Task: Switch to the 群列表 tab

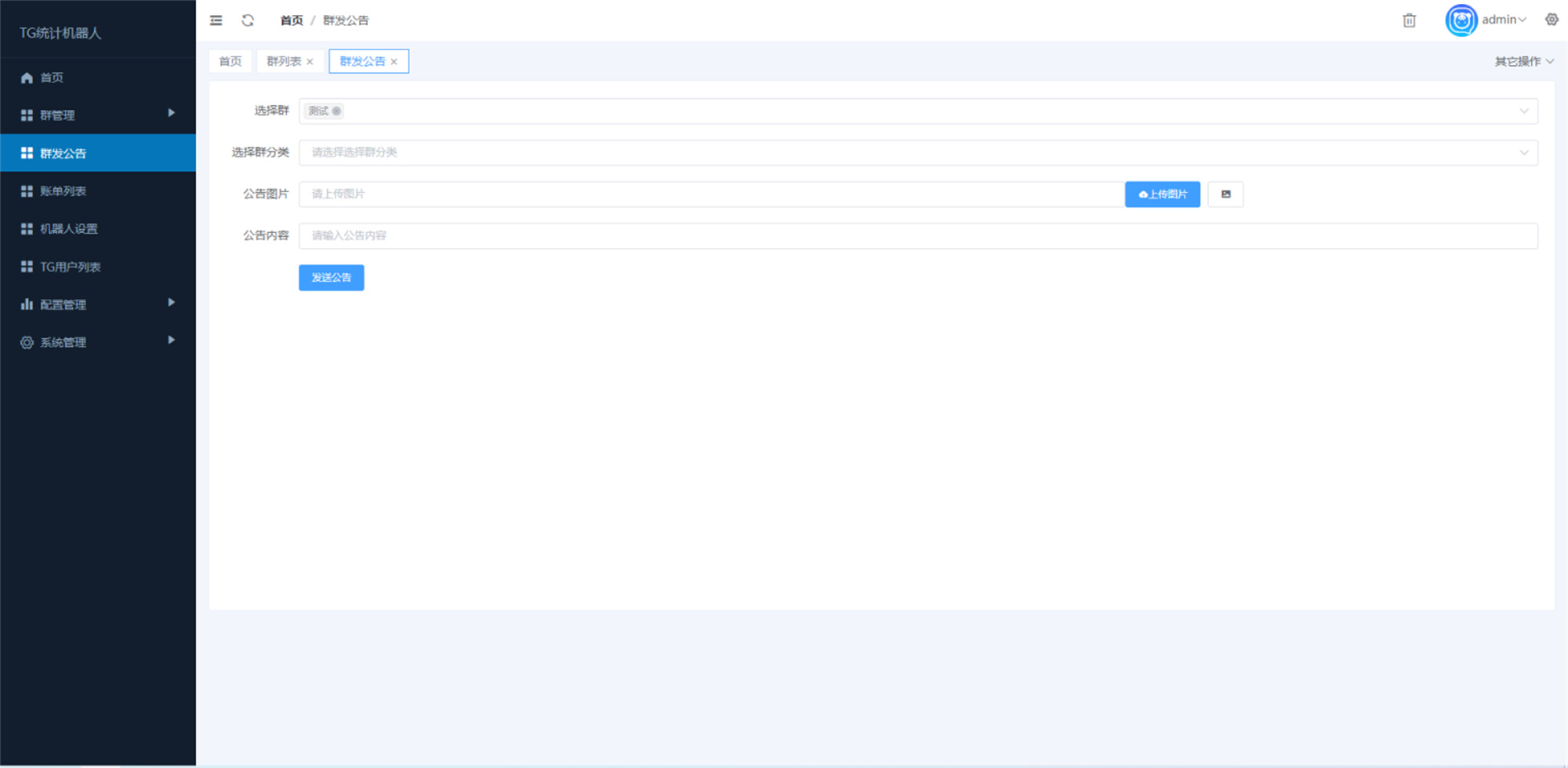Action: pyautogui.click(x=285, y=60)
